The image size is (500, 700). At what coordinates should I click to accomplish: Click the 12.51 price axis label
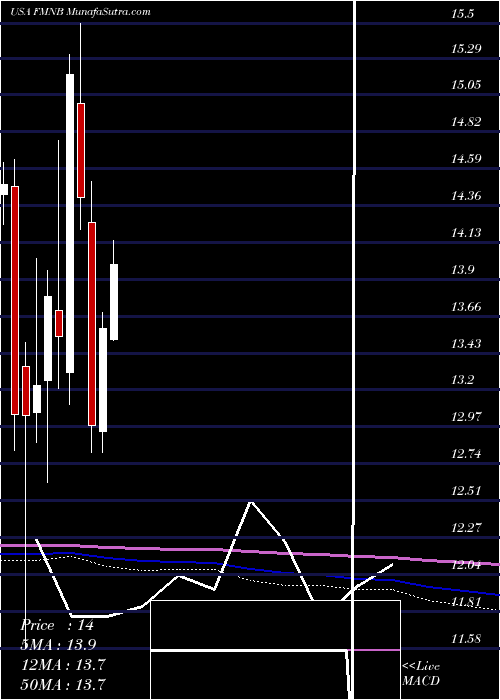tap(466, 491)
